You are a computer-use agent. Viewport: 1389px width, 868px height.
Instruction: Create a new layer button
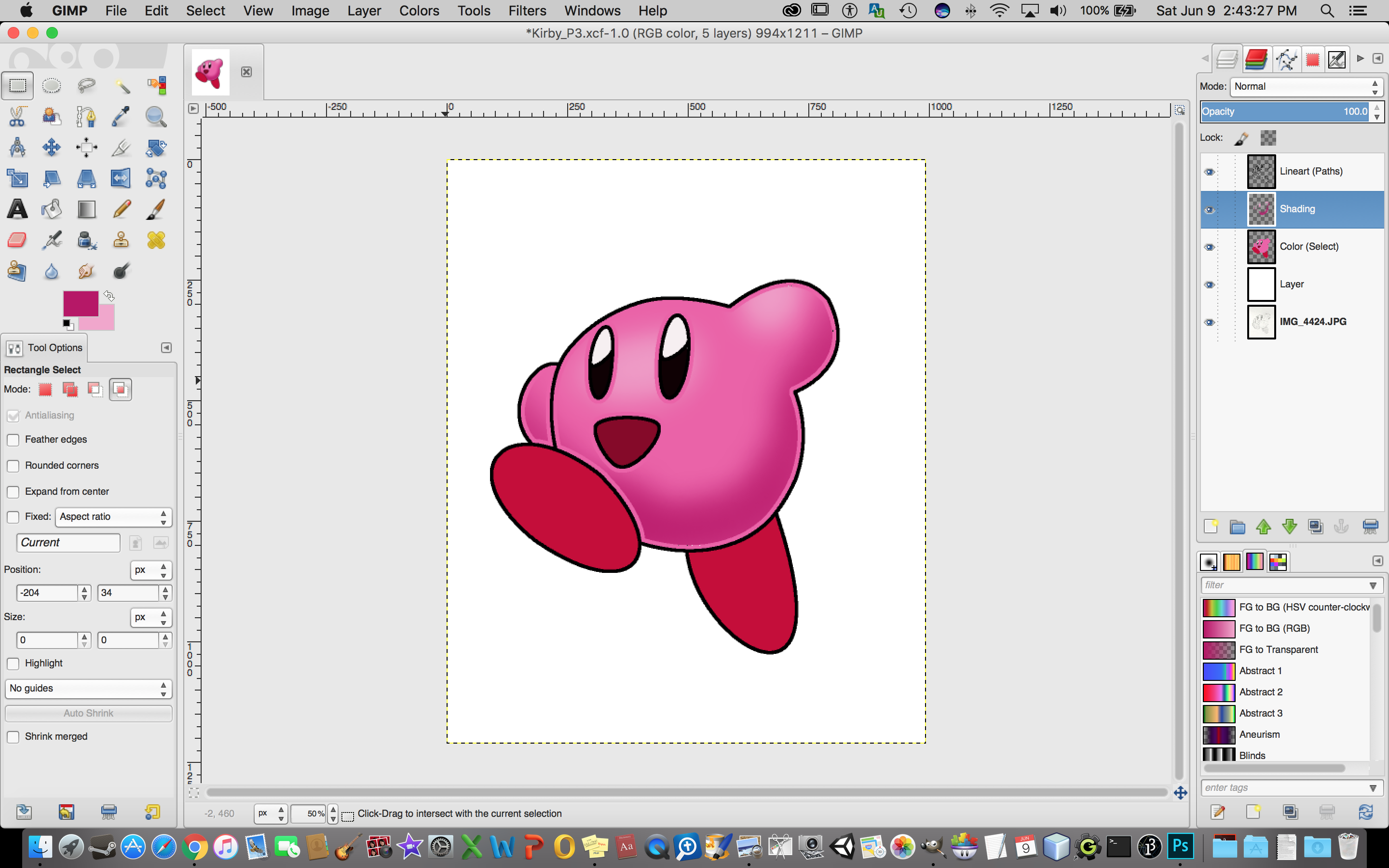coord(1211,527)
